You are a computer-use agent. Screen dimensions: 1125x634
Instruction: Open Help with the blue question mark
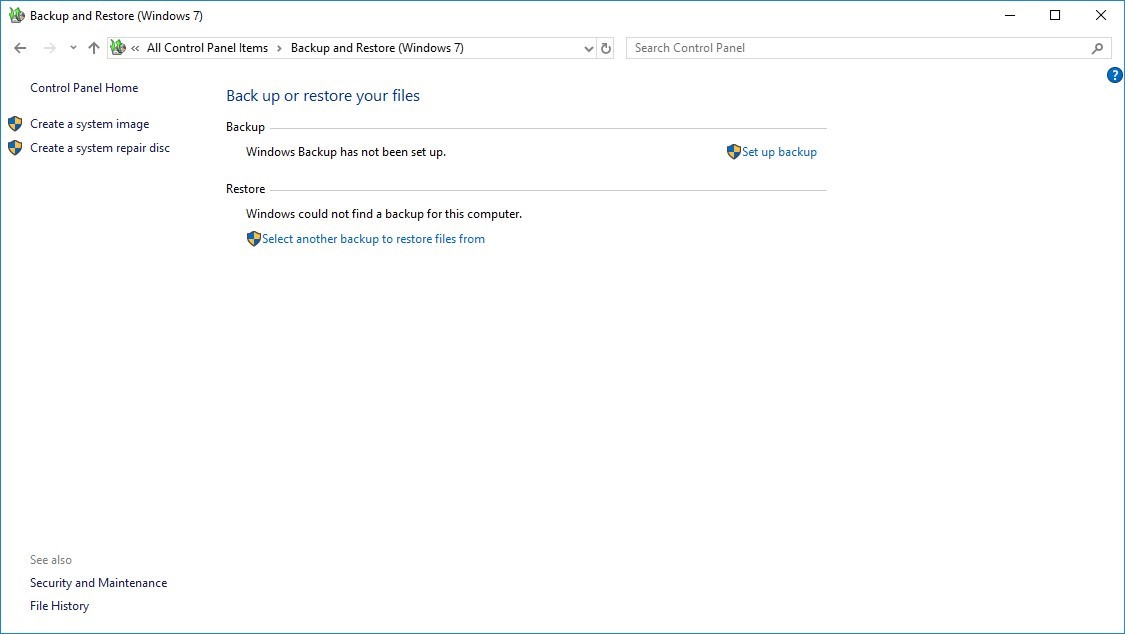click(x=1115, y=75)
